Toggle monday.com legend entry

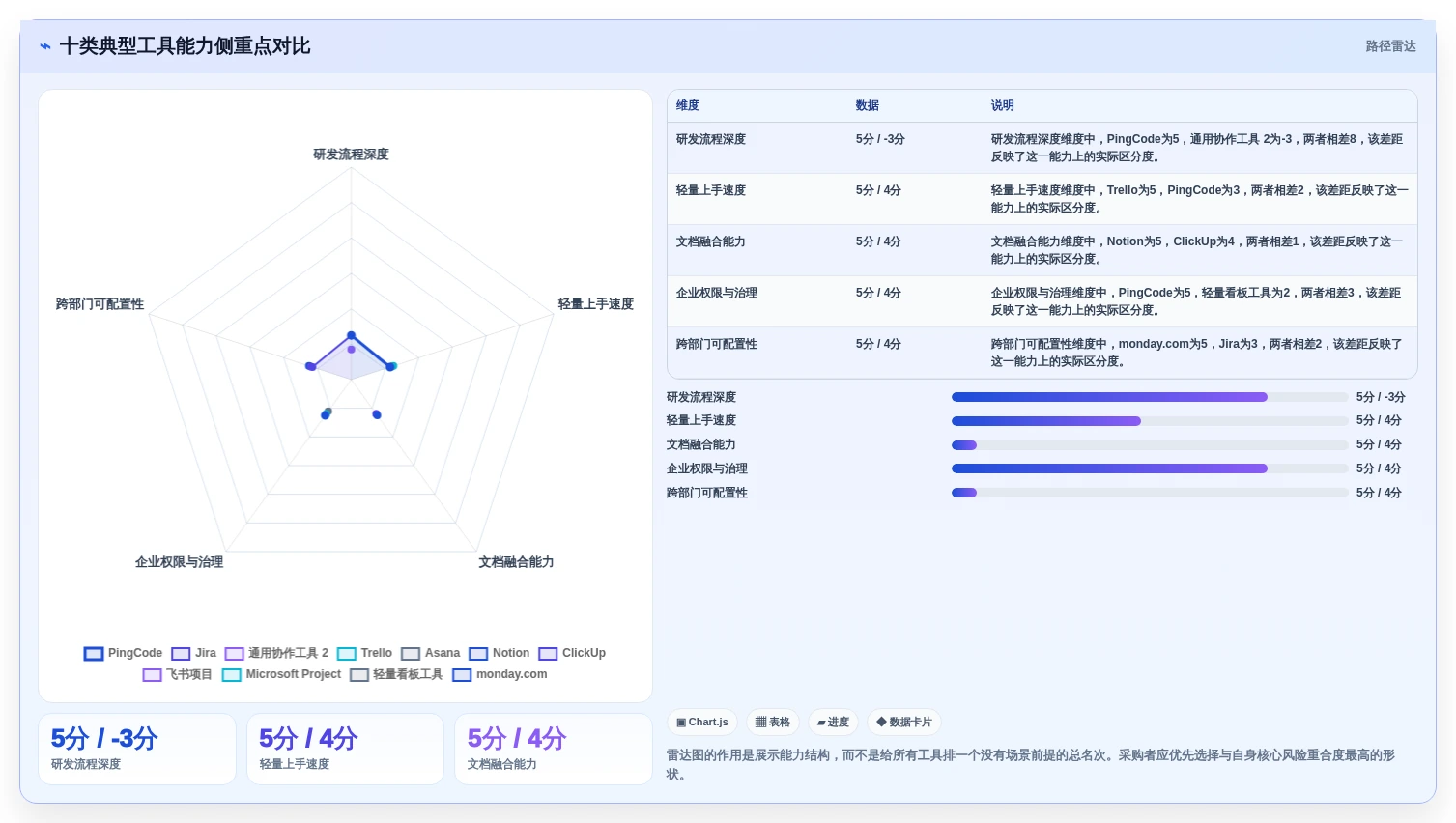point(500,674)
